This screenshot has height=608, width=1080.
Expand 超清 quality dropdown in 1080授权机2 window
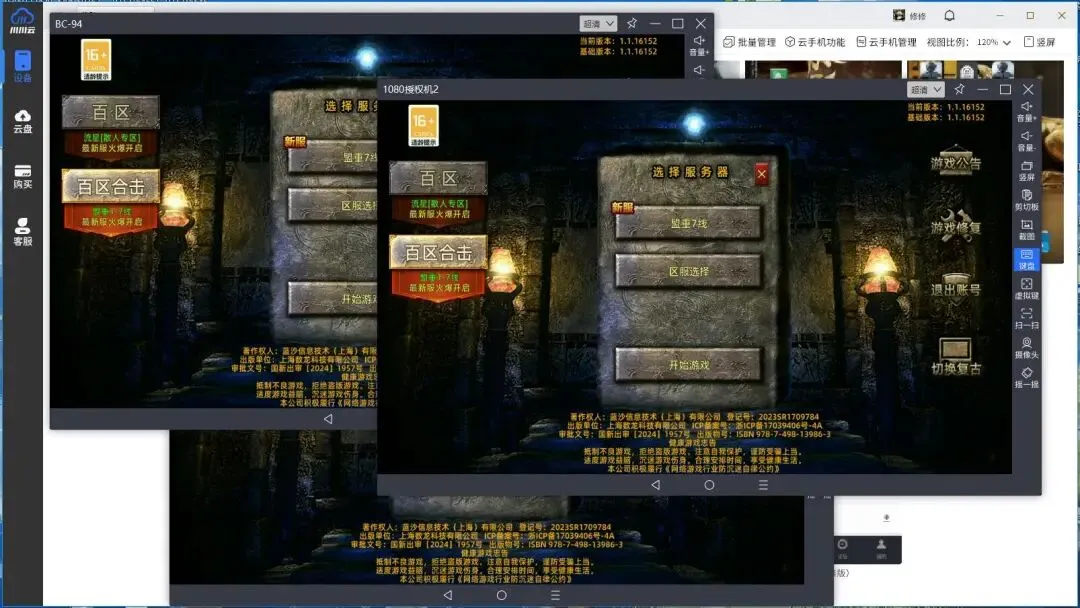point(925,90)
